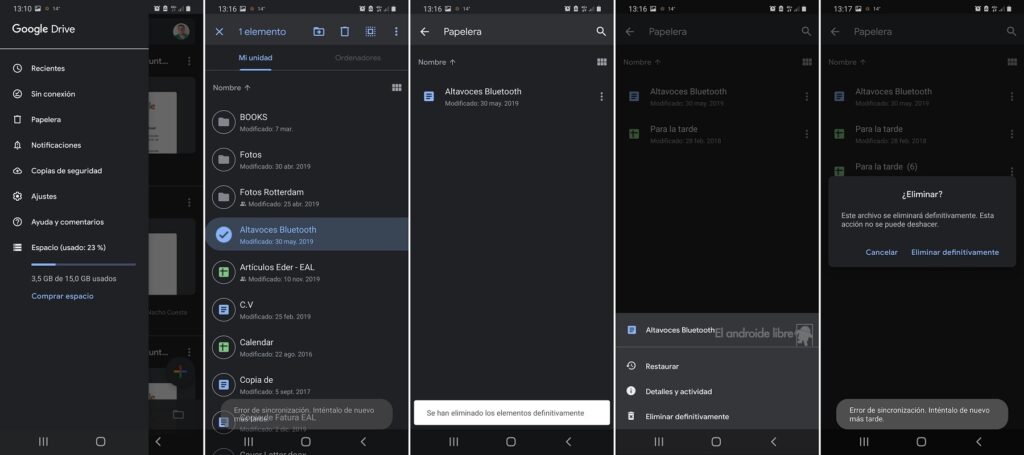Image resolution: width=1024 pixels, height=455 pixels.
Task: Tap Android back button under bottom-sheet screen
Action: tap(773, 441)
